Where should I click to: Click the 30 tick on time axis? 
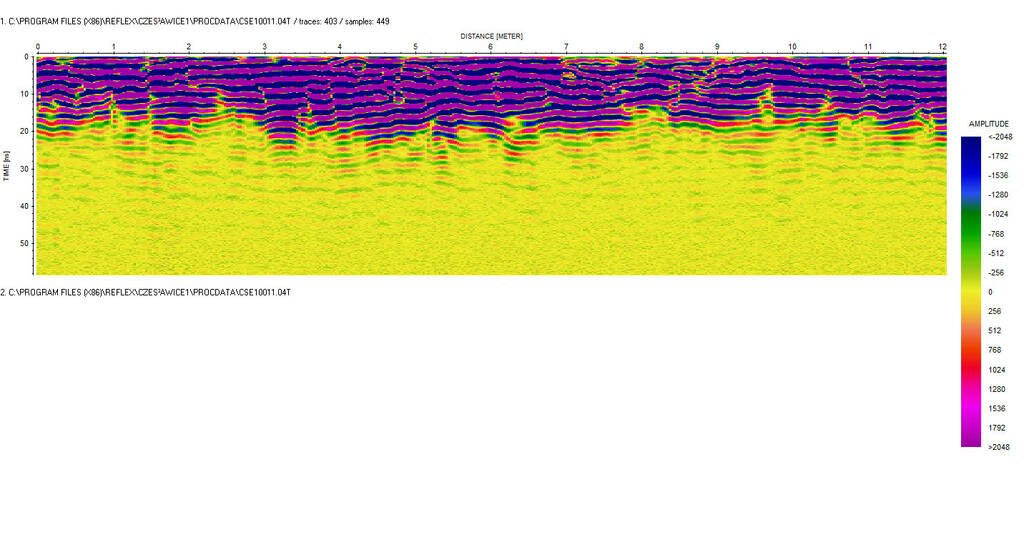[x=25, y=169]
